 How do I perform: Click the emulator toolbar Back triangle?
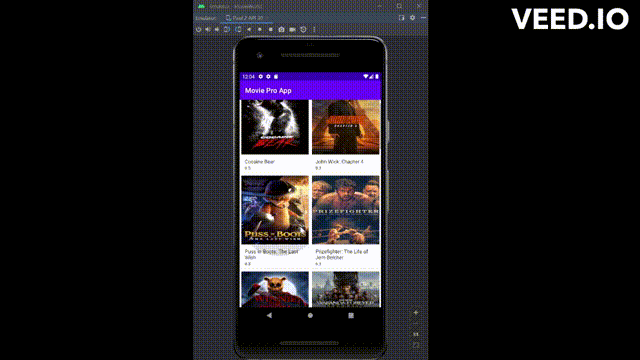click(249, 29)
